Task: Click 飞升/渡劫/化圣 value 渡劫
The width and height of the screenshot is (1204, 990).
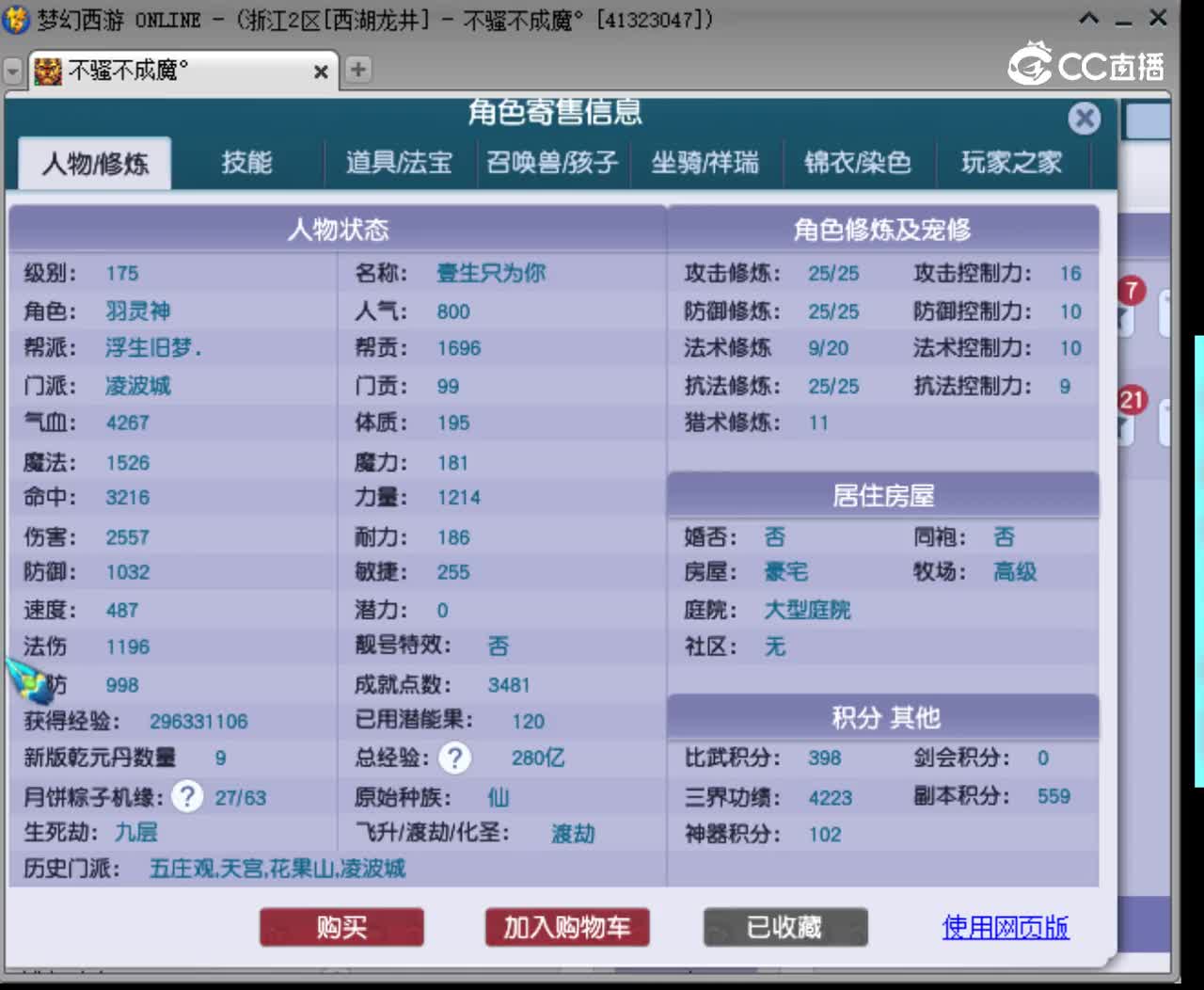Action: (573, 834)
